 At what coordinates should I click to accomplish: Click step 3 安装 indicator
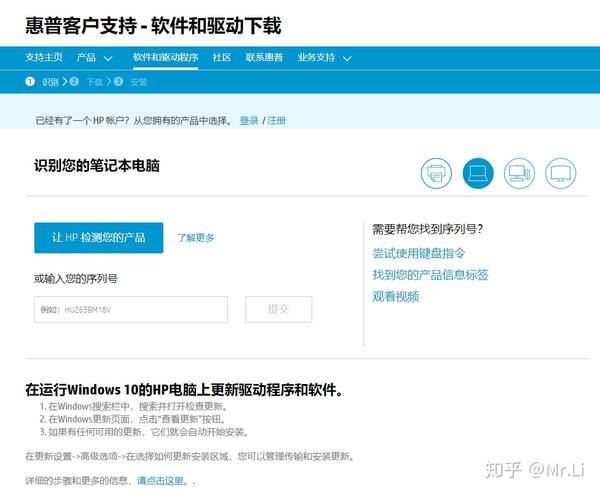click(131, 82)
